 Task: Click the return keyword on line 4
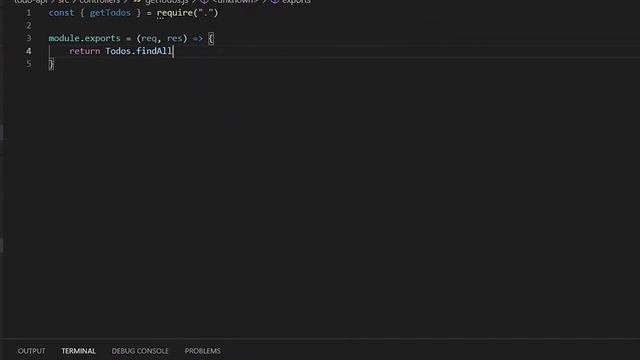84,51
